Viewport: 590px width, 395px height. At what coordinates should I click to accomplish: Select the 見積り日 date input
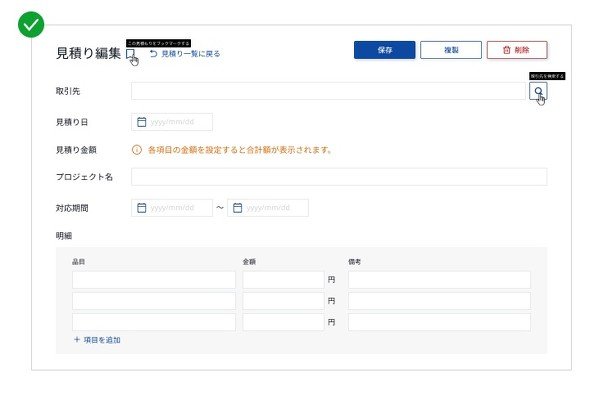[x=172, y=122]
